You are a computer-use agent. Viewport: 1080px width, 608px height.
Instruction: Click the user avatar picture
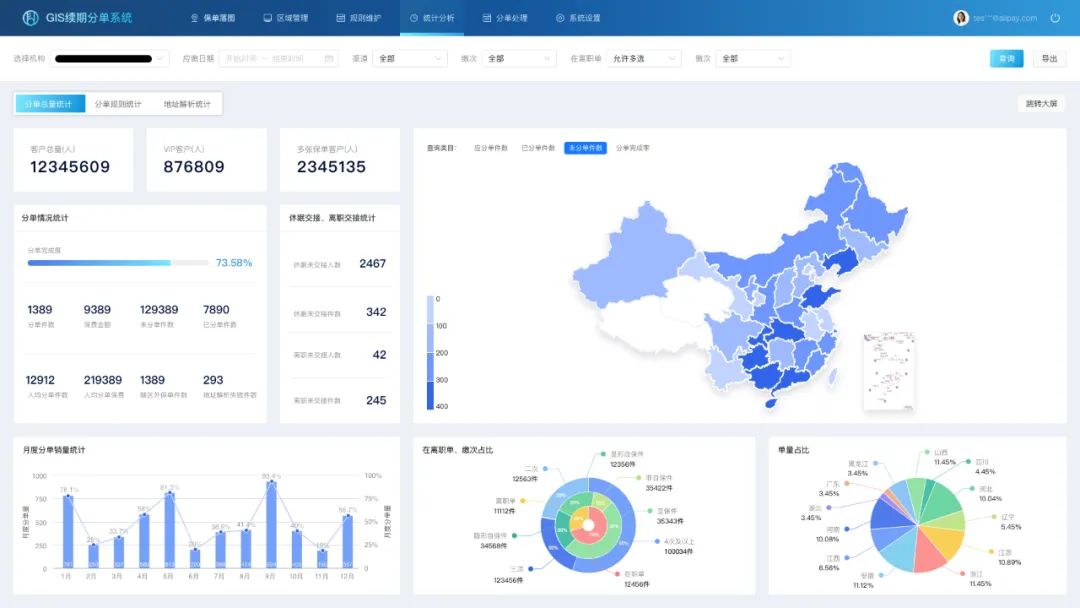click(x=961, y=18)
